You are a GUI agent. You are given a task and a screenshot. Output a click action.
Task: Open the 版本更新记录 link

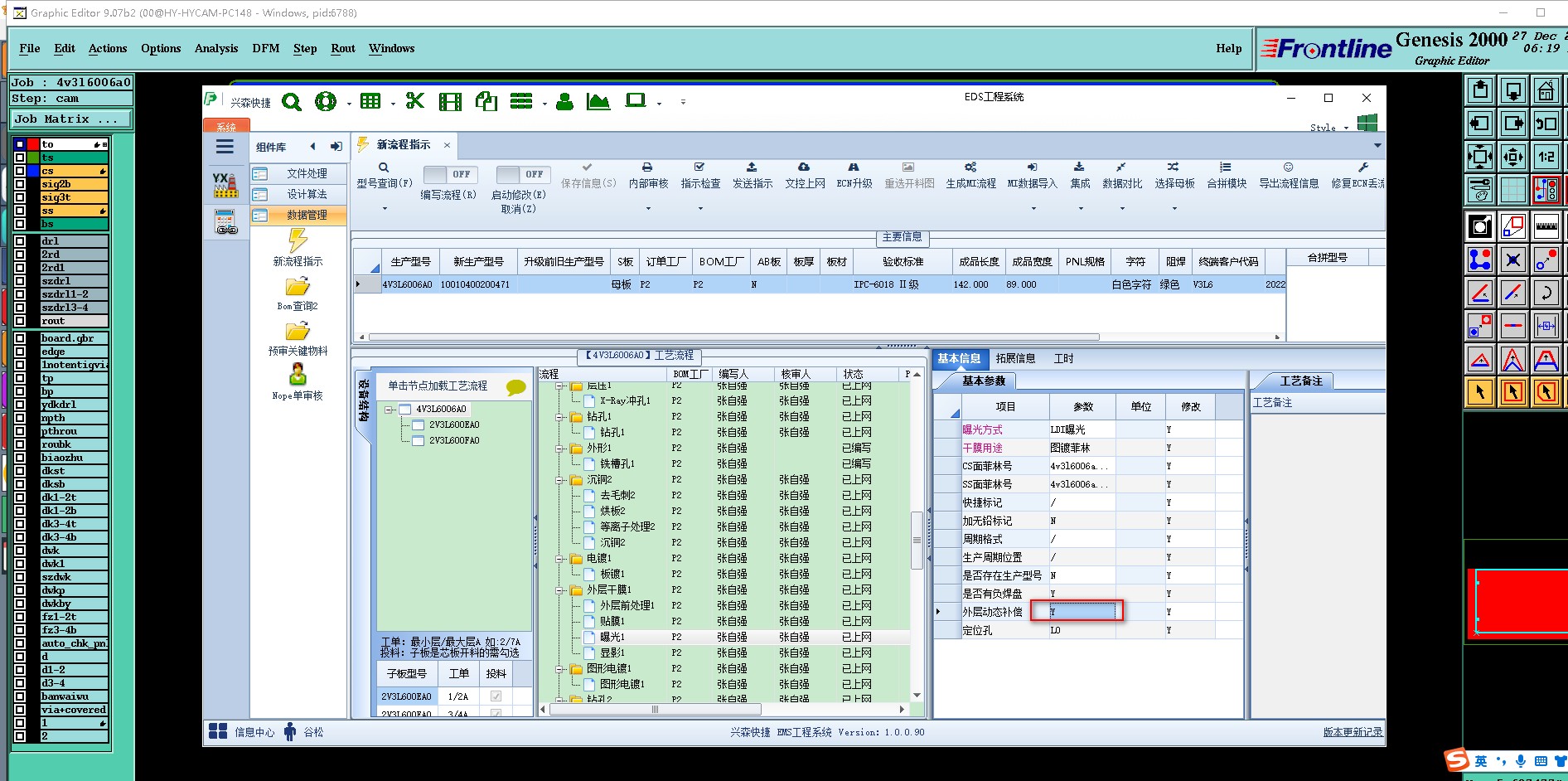coord(1353,732)
